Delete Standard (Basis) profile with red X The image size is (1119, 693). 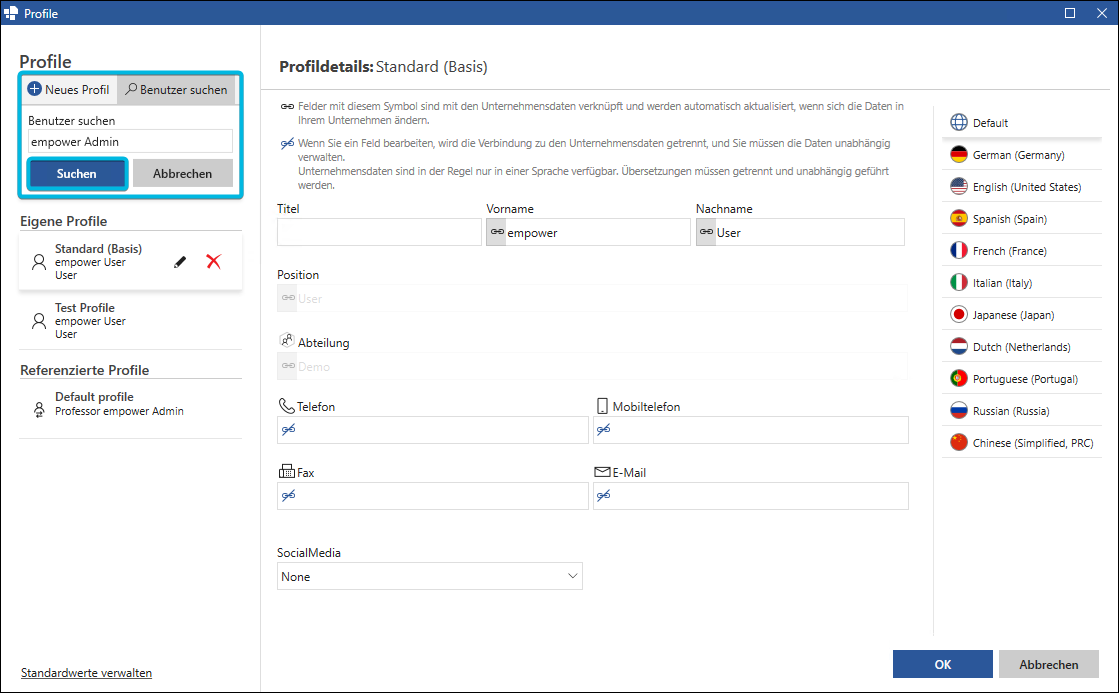point(213,261)
